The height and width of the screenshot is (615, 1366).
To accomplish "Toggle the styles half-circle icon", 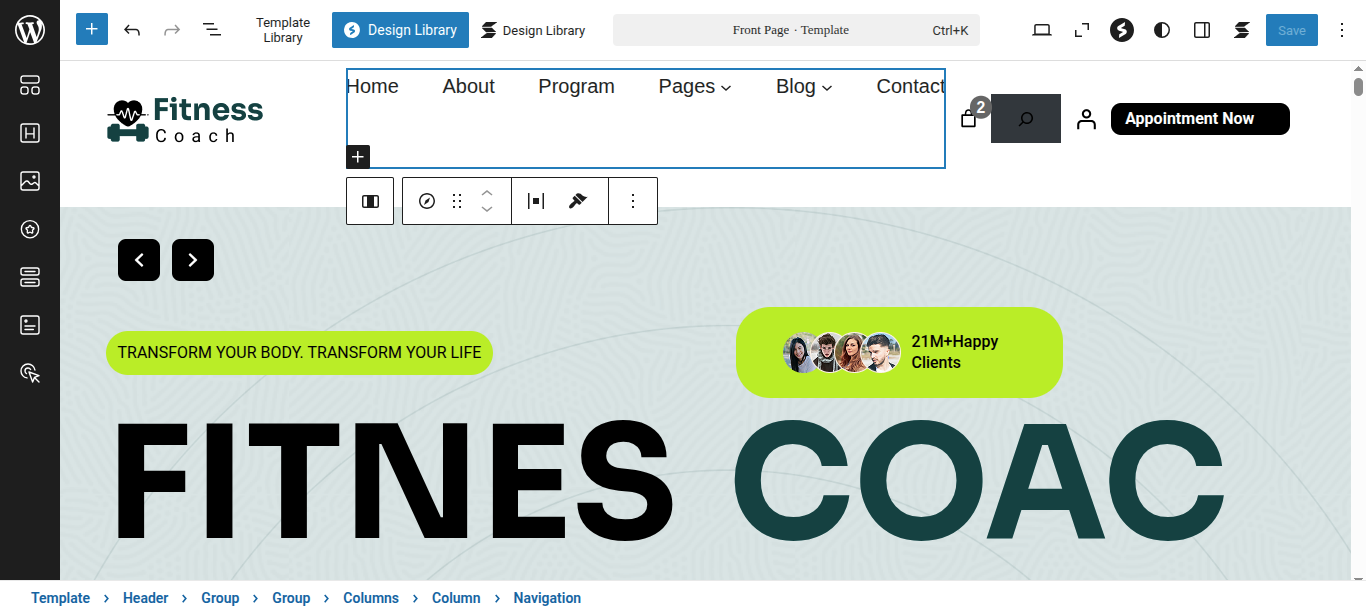I will 1162,30.
